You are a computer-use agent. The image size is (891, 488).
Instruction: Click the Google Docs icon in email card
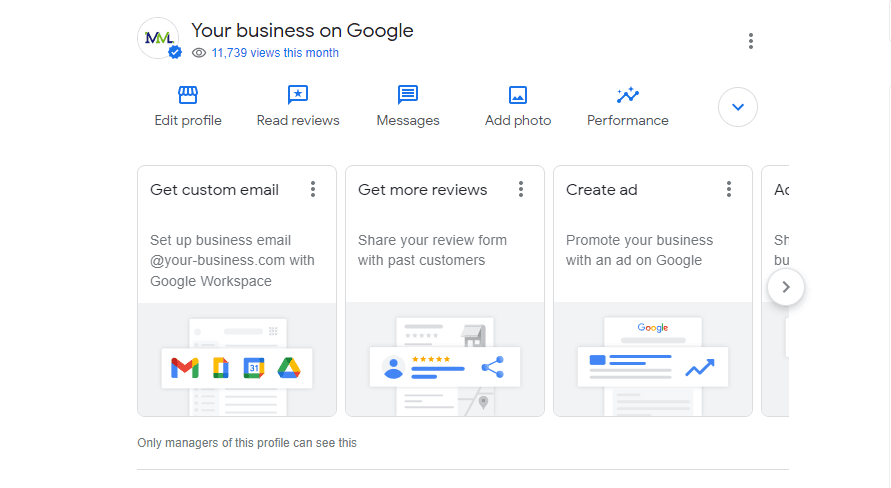coord(220,368)
